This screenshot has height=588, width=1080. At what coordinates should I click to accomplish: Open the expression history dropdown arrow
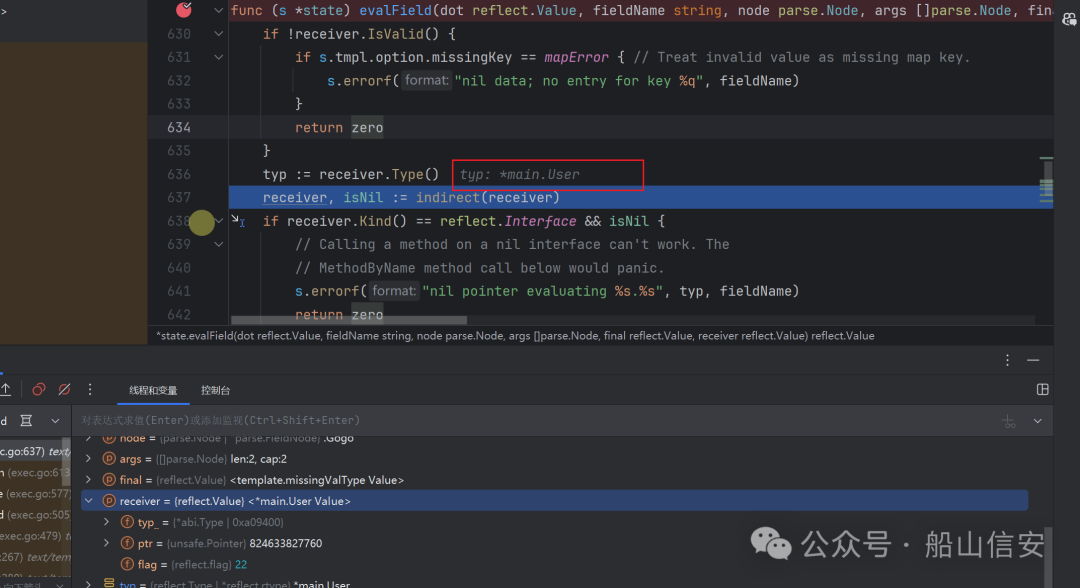1037,421
